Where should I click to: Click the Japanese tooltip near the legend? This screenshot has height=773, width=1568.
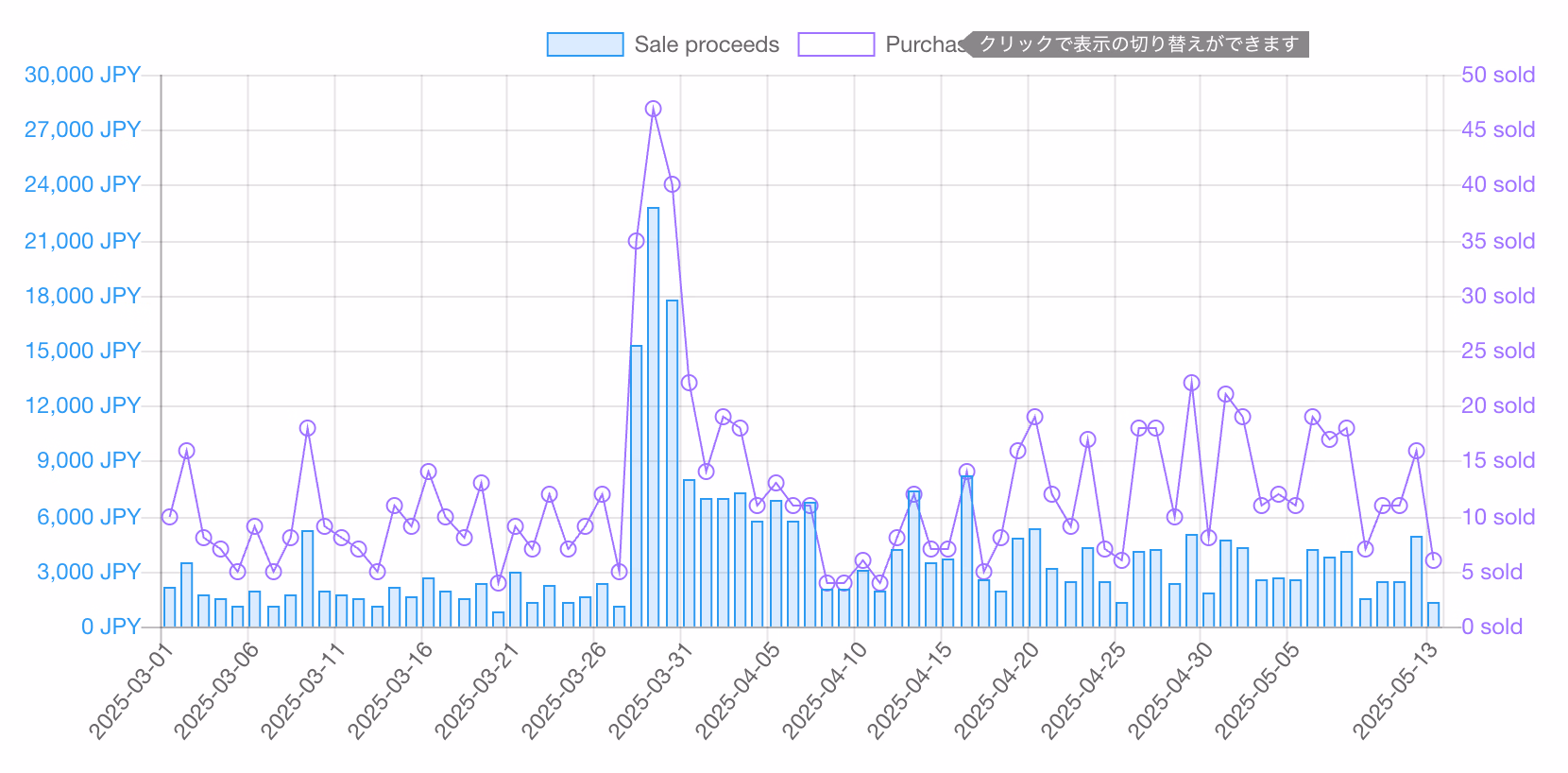click(1138, 44)
